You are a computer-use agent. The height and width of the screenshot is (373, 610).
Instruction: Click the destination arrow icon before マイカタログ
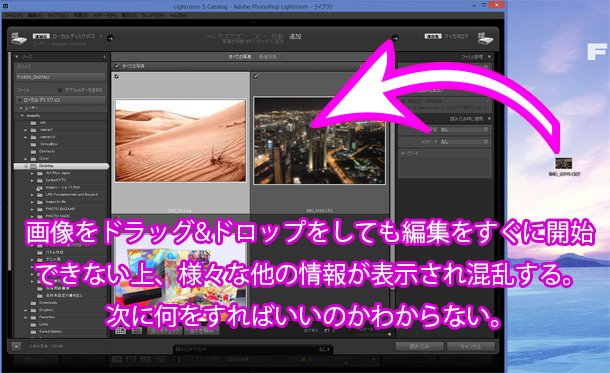click(395, 38)
